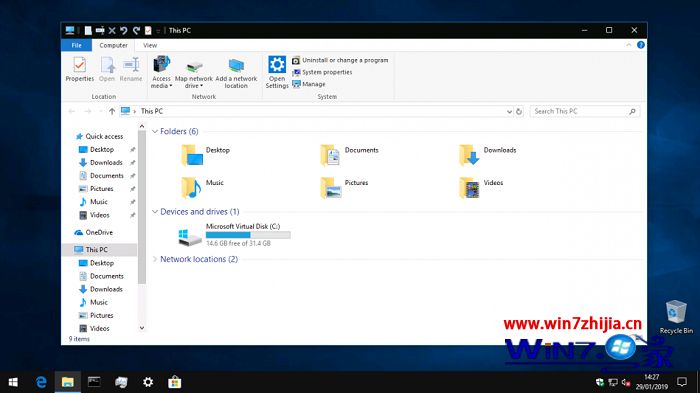Collapse the Folders (6) group
700x393 pixels.
(x=155, y=131)
